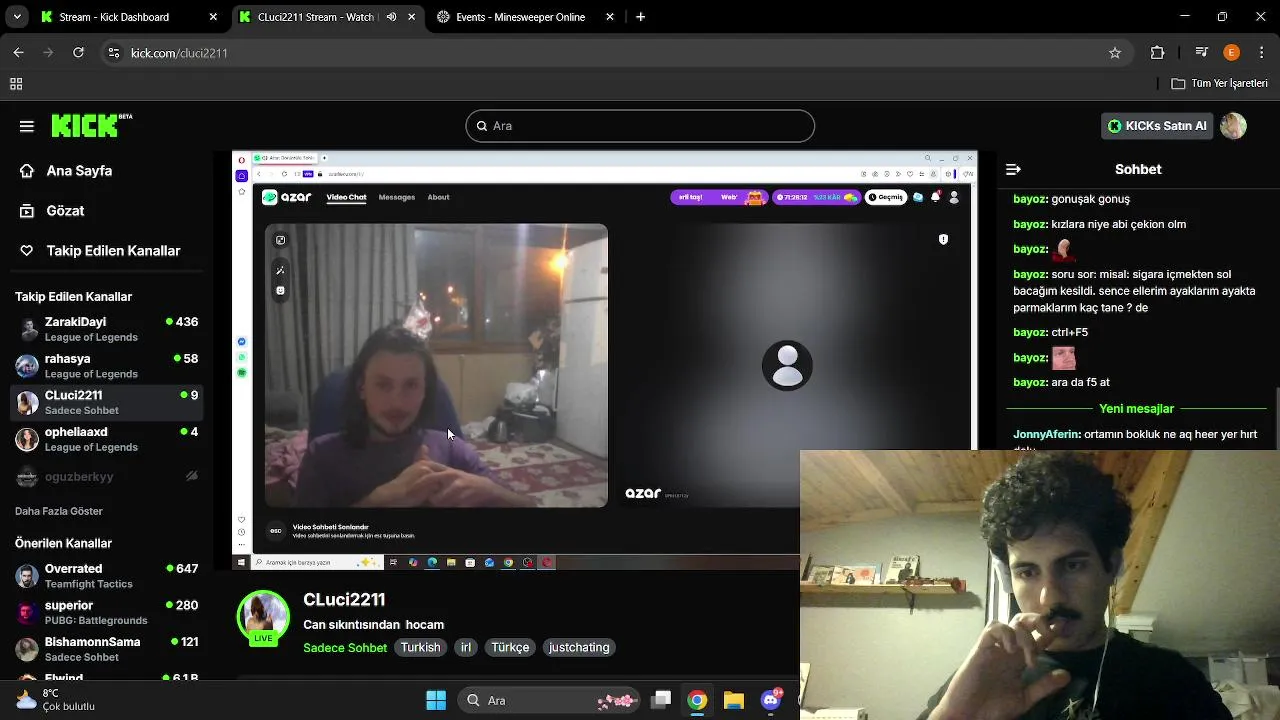This screenshot has height=720, width=1280.
Task: Open Discord from the taskbar
Action: 771,700
